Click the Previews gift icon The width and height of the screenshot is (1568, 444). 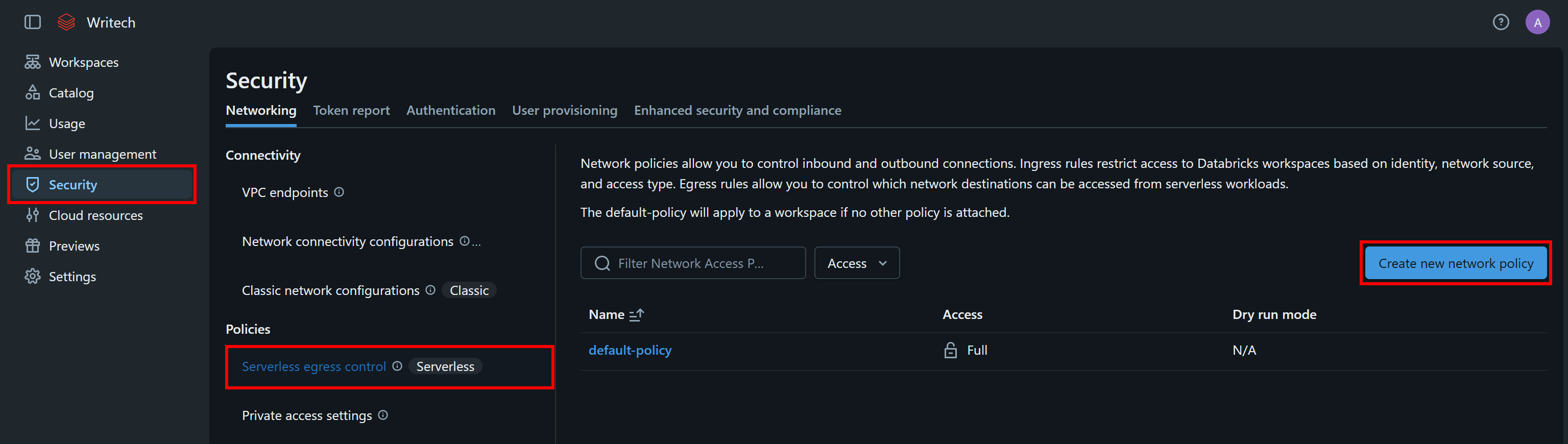click(32, 245)
